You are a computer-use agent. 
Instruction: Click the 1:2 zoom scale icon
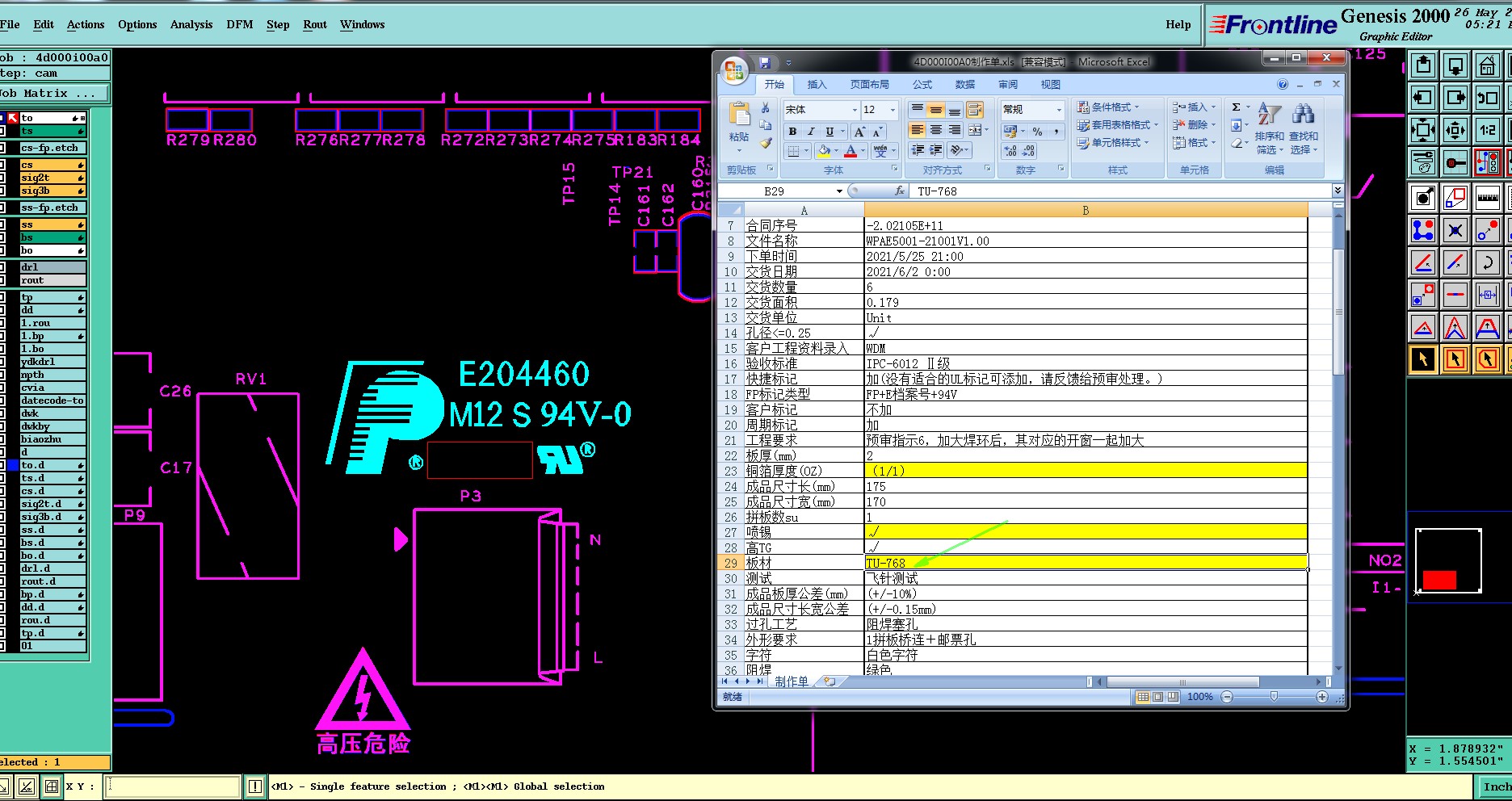pyautogui.click(x=1487, y=129)
